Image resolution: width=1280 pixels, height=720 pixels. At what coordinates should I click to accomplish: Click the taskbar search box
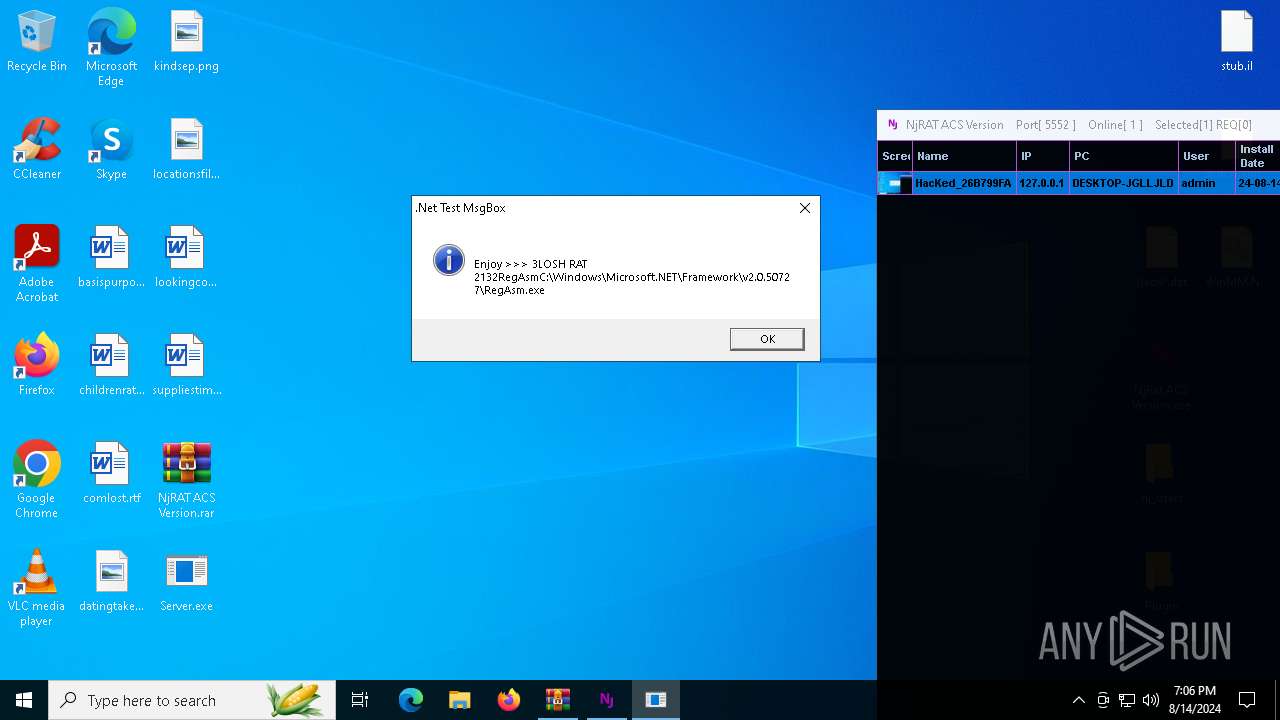191,700
